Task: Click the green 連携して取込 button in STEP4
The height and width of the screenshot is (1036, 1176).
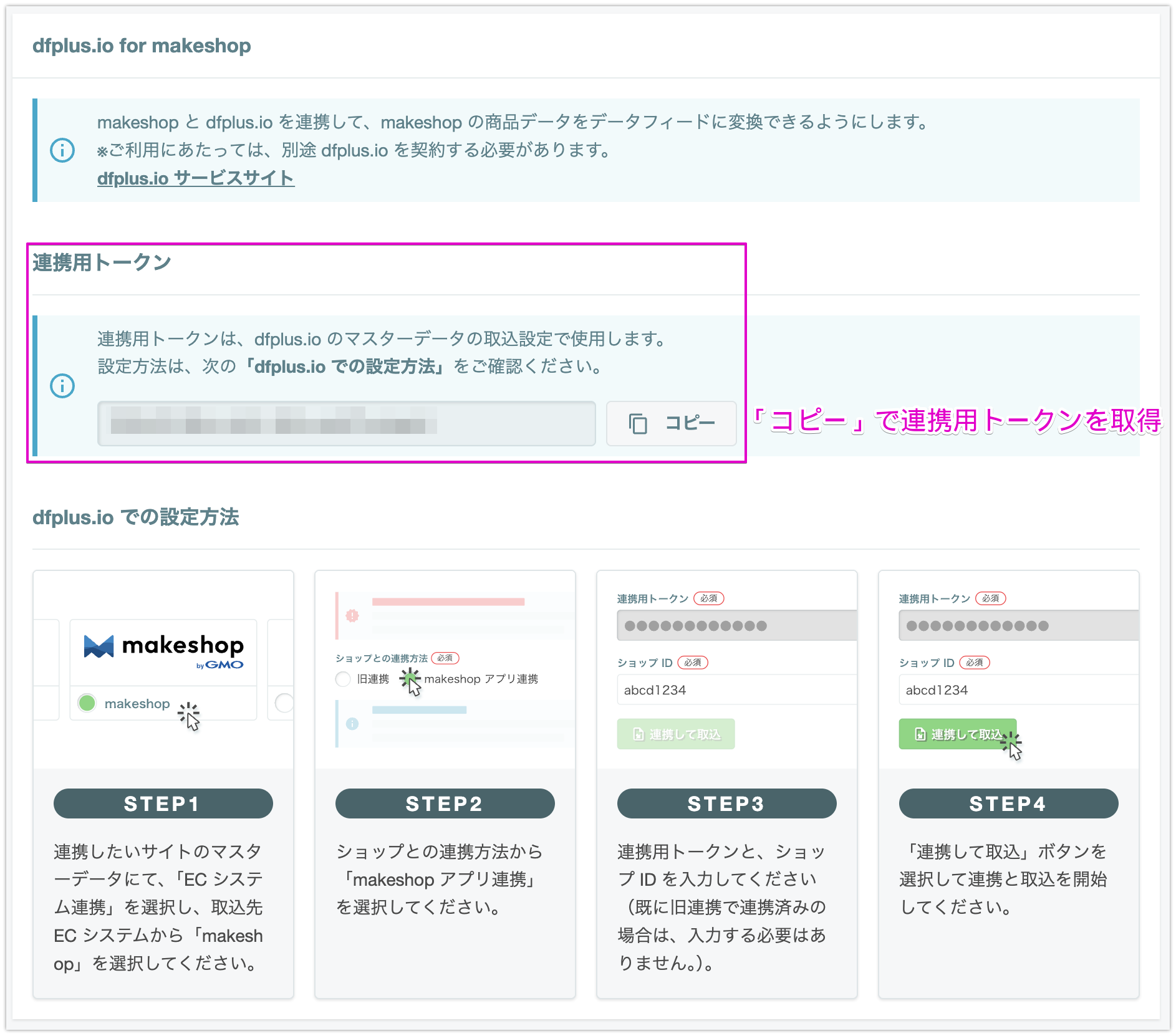Action: [958, 734]
